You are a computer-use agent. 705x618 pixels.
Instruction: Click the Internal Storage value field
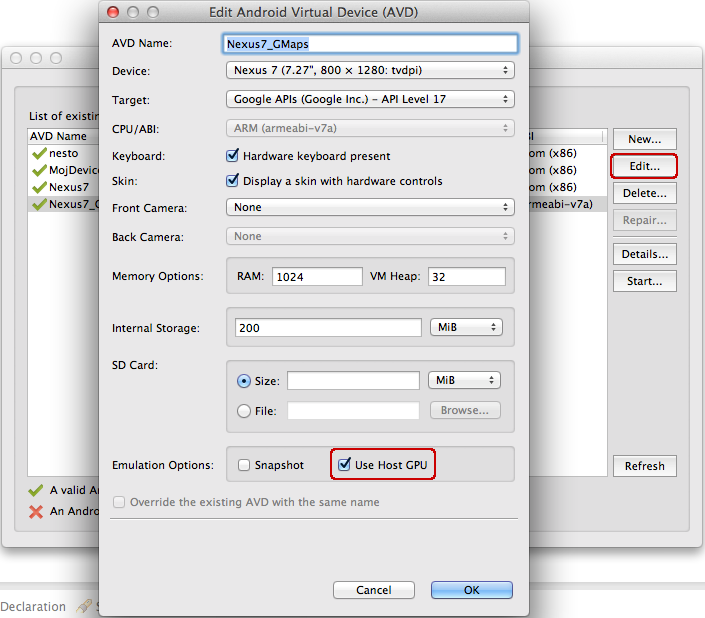(328, 328)
